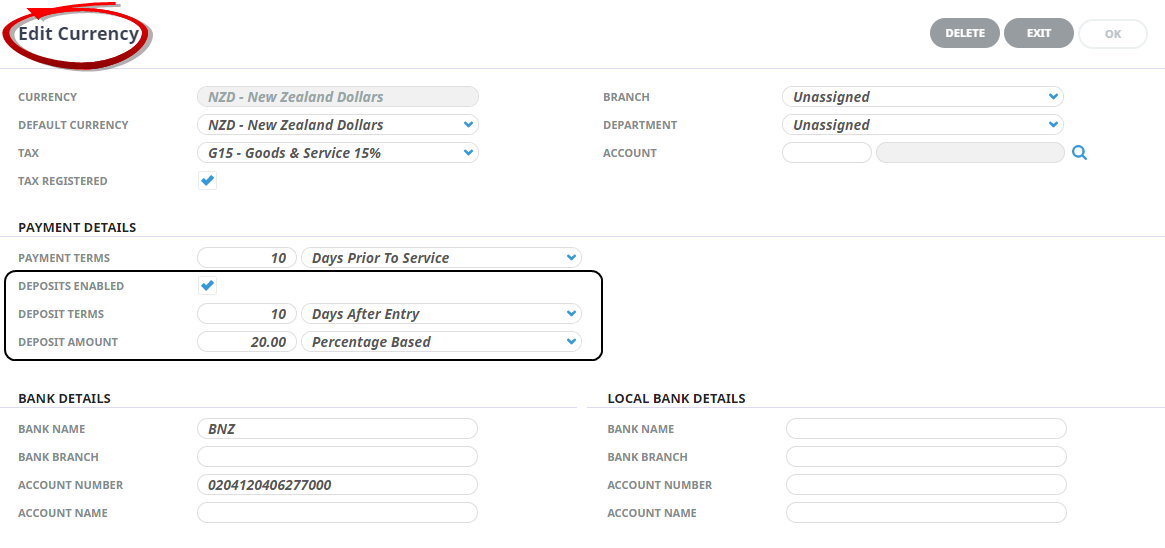Toggle the Tax Registered checkbox
The width and height of the screenshot is (1165, 548).
[208, 181]
